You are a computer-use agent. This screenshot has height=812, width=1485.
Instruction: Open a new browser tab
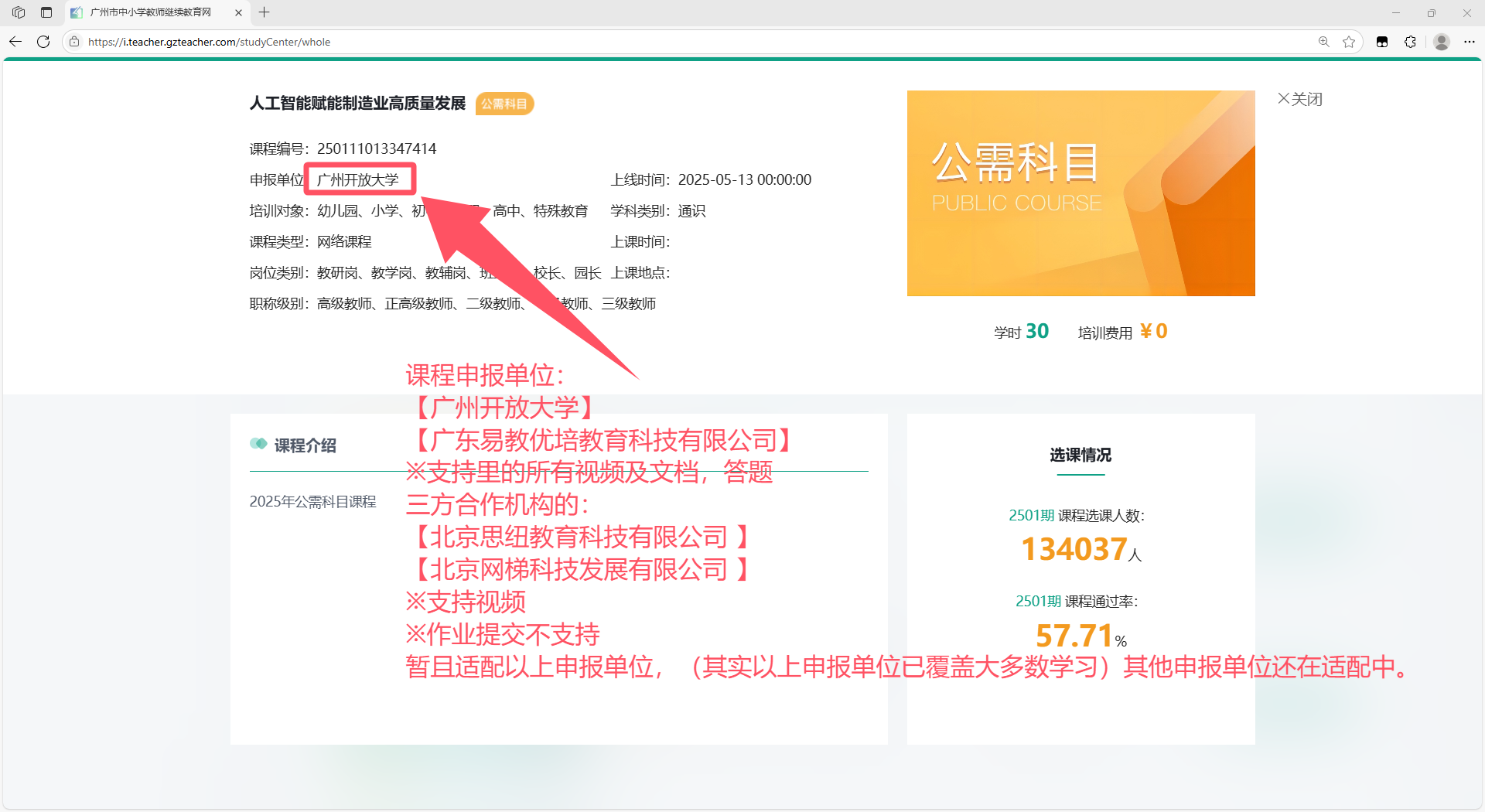pos(265,12)
